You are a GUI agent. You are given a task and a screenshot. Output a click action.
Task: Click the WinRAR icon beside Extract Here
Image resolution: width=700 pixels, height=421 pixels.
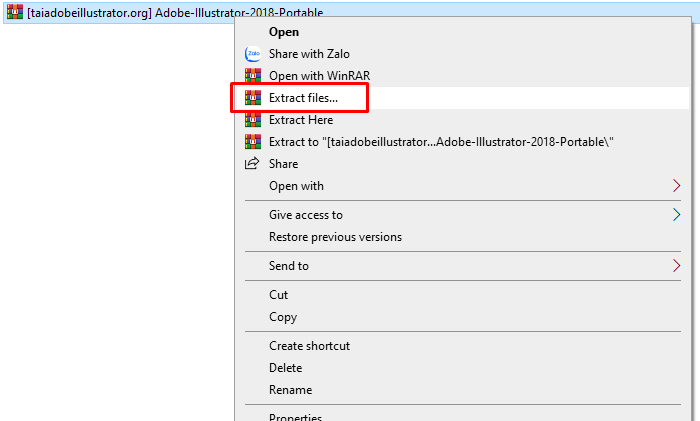(x=252, y=120)
